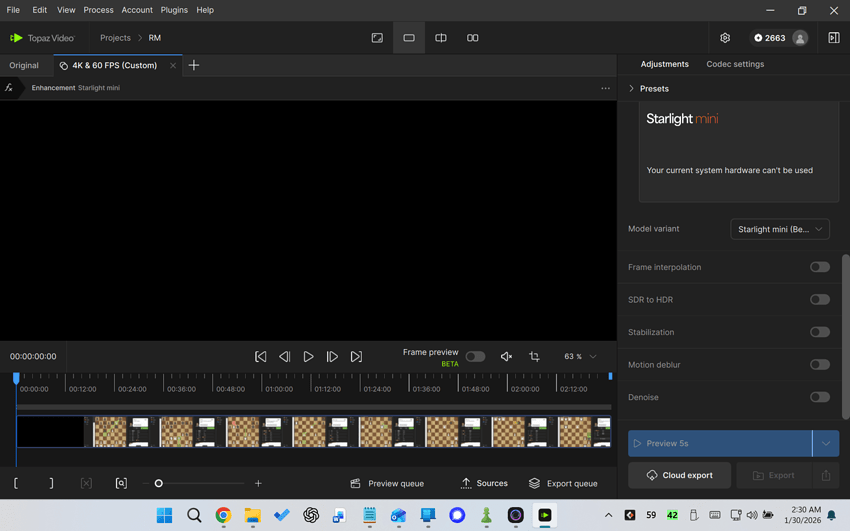Set the trim in-point bracket
Screen dimensions: 850x531
tap(16, 483)
